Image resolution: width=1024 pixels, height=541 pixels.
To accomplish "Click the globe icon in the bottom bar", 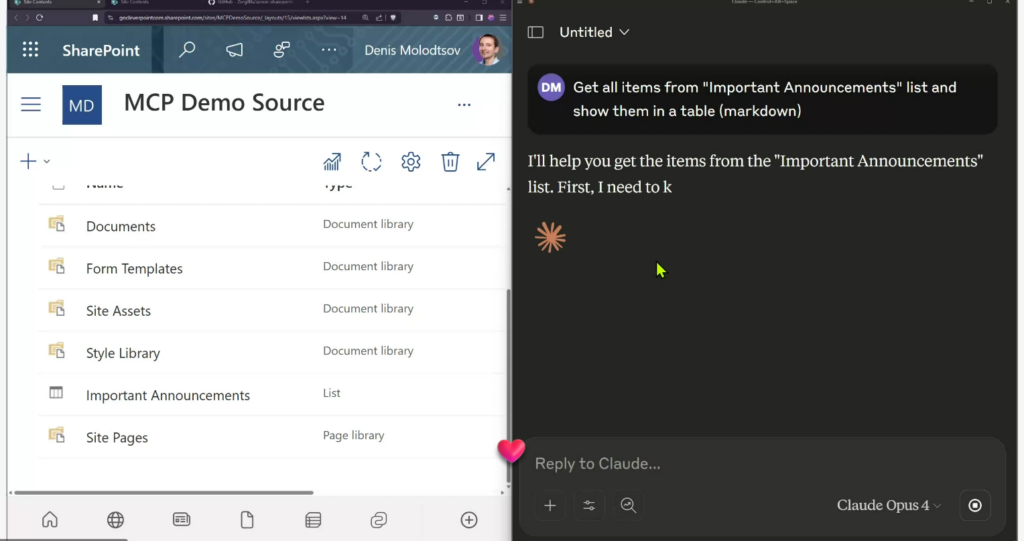I will pos(116,520).
